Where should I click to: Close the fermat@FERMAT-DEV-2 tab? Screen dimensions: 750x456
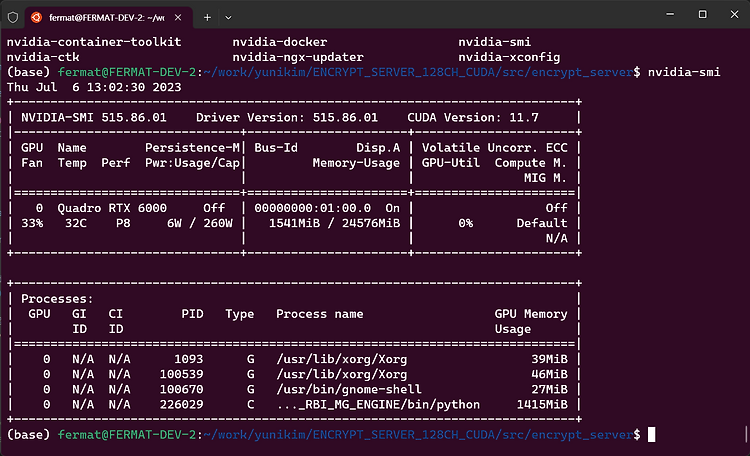tap(178, 17)
